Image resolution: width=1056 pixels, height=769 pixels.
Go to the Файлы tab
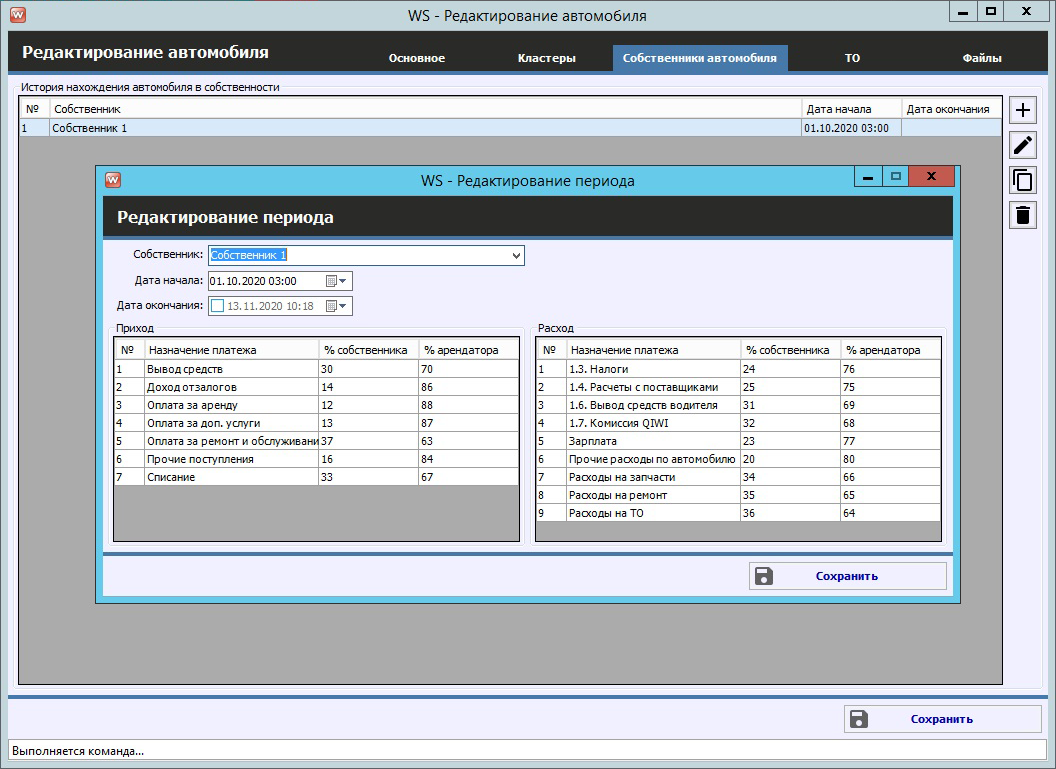pos(981,58)
